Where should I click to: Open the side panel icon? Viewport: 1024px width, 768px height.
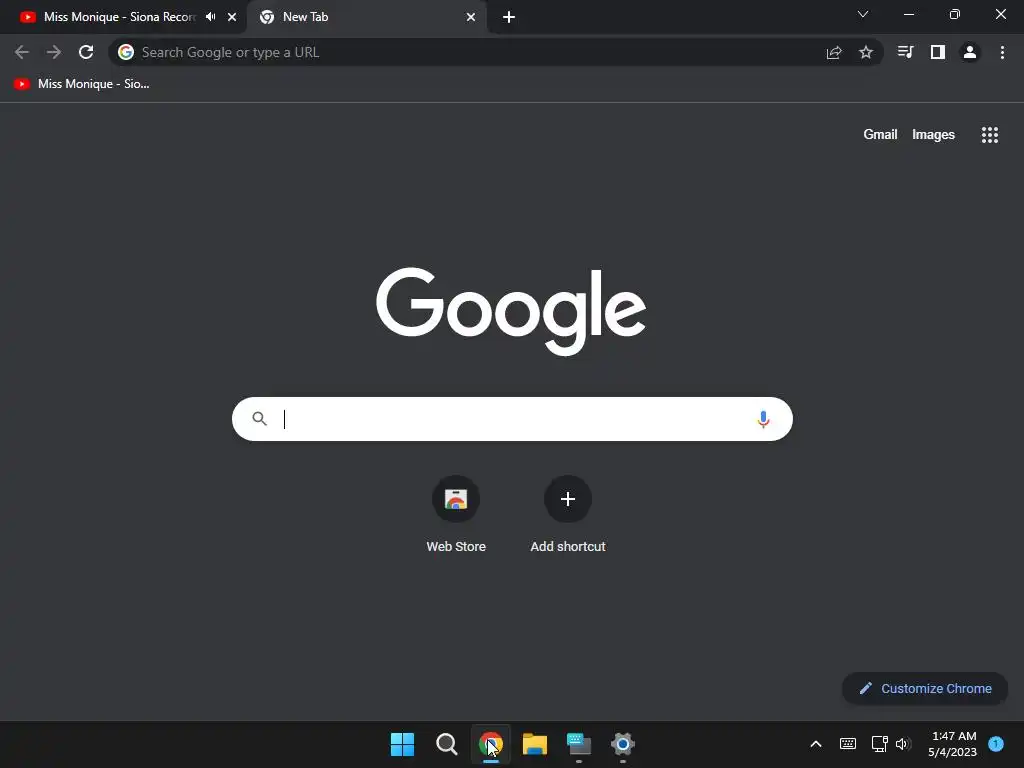pyautogui.click(x=938, y=52)
